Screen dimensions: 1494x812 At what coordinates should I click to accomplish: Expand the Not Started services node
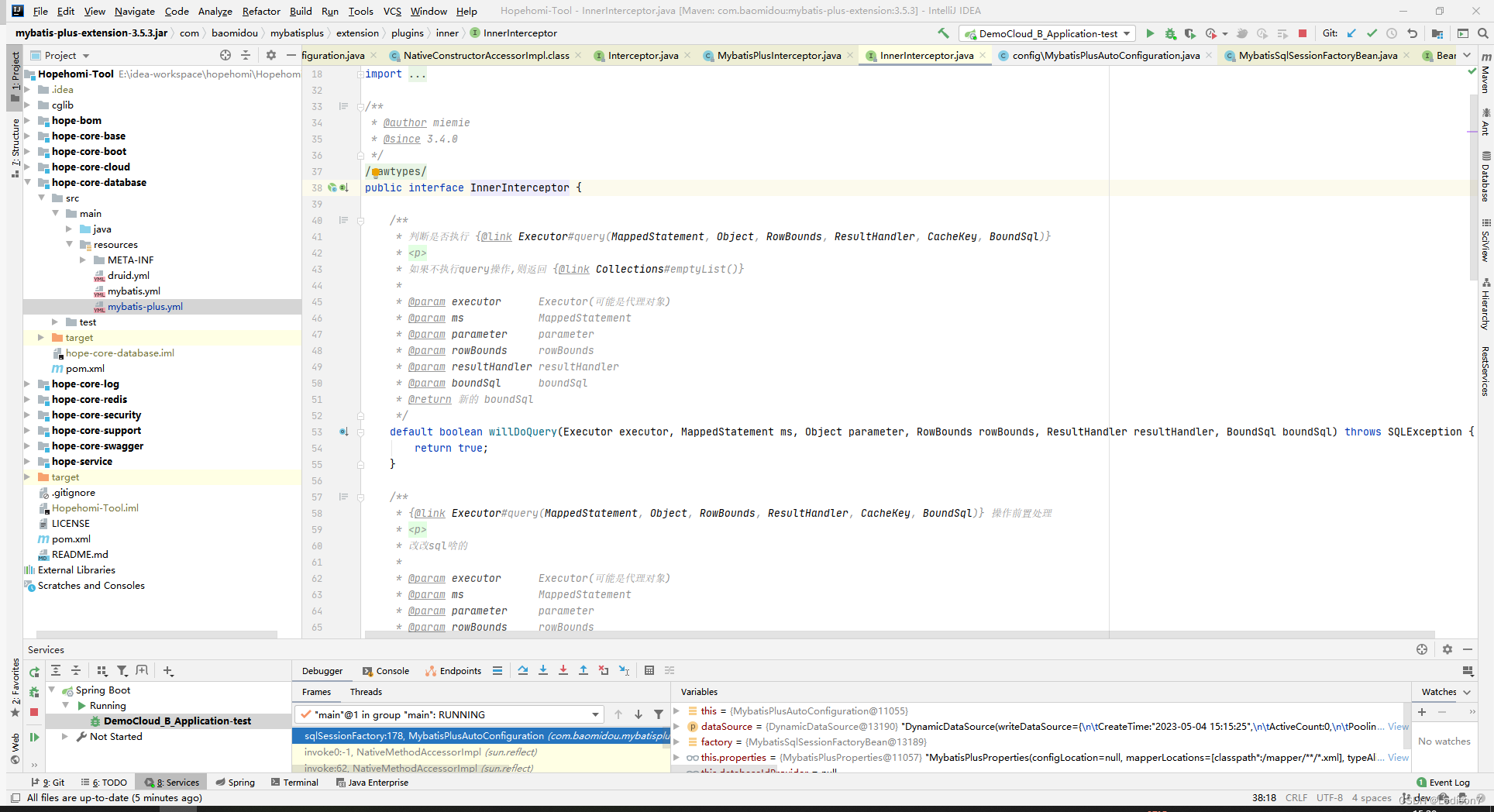[x=65, y=737]
